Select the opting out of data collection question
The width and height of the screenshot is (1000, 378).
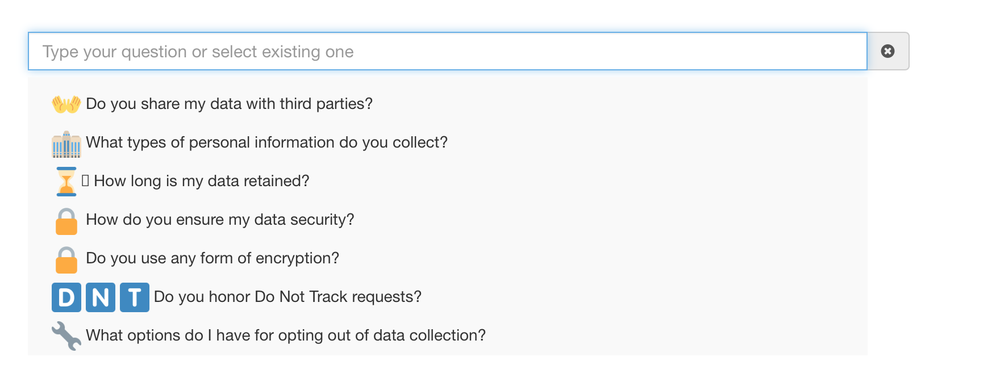click(x=286, y=335)
